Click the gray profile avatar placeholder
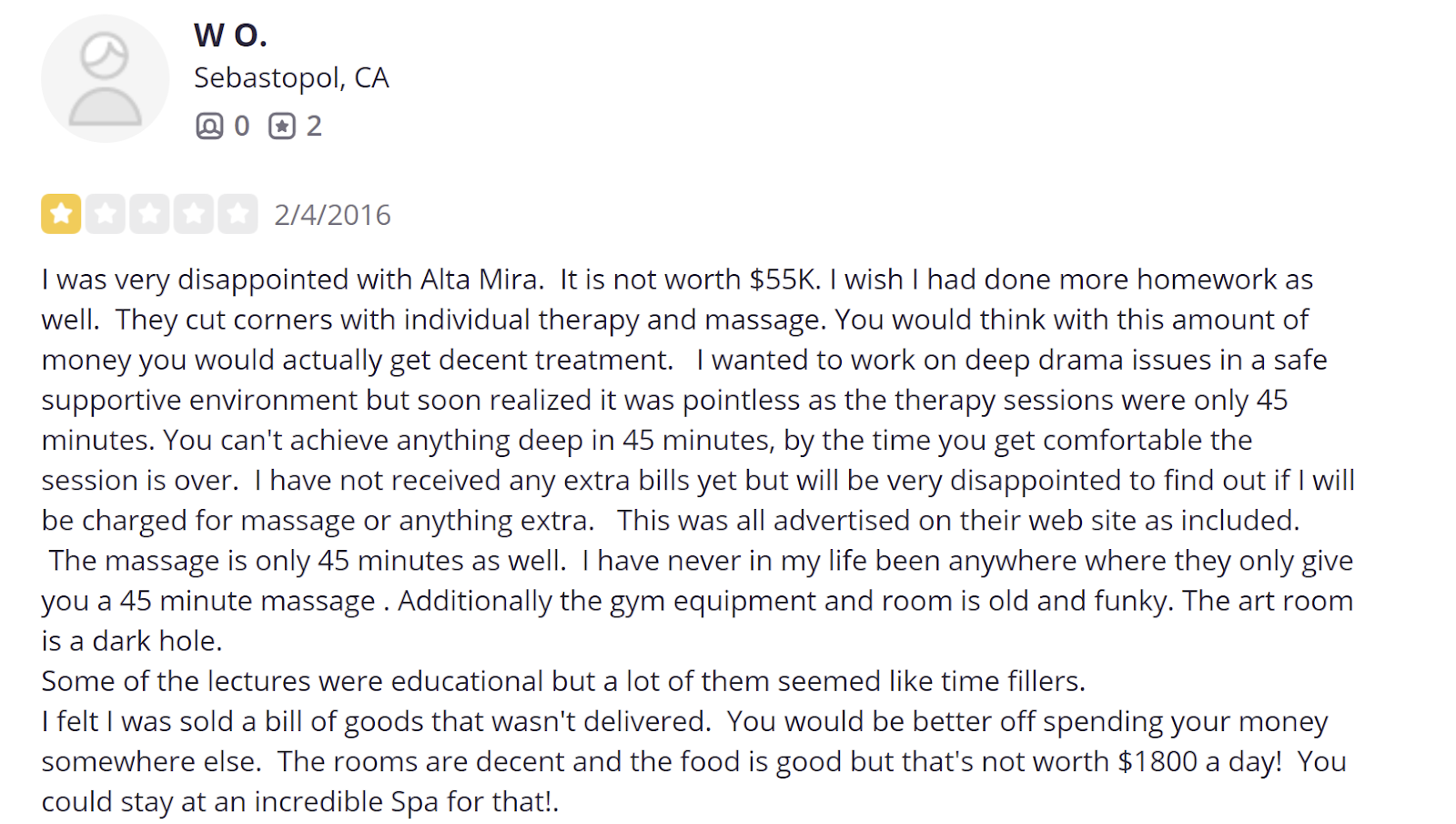This screenshot has height=824, width=1456. (105, 78)
